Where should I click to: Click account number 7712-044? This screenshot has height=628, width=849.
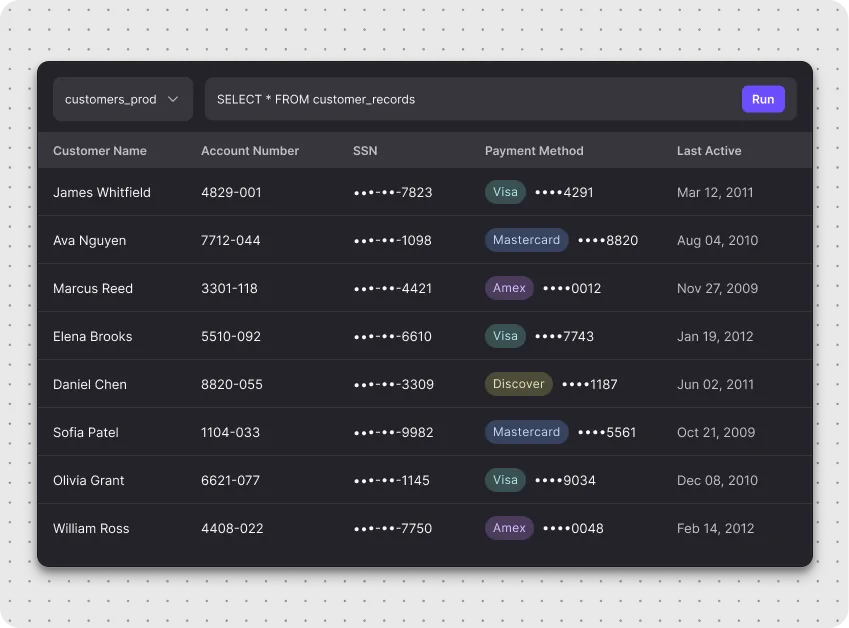231,240
